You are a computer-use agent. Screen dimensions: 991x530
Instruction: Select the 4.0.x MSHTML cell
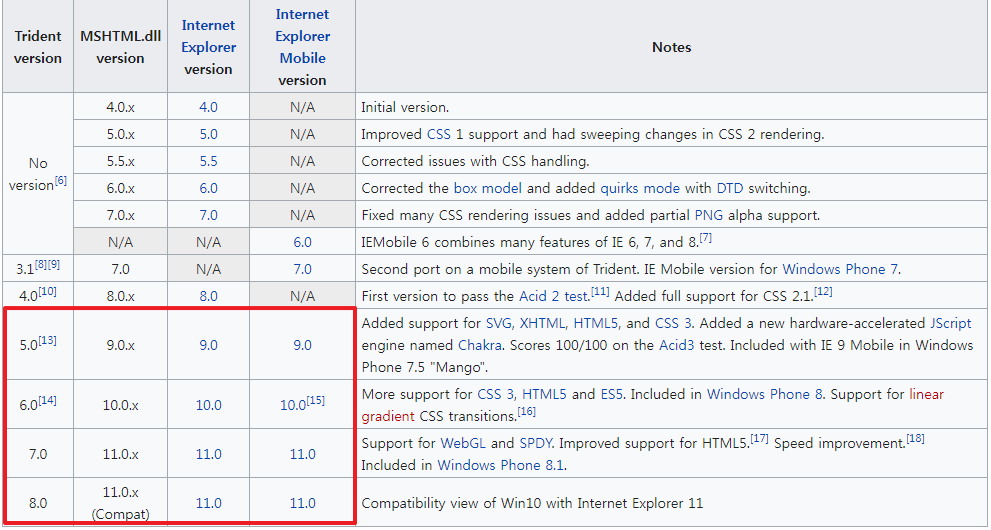120,107
